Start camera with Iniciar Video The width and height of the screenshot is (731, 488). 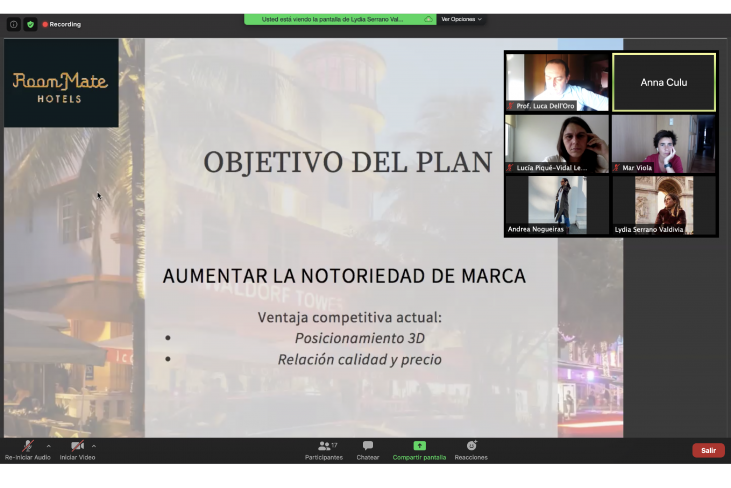tap(77, 450)
